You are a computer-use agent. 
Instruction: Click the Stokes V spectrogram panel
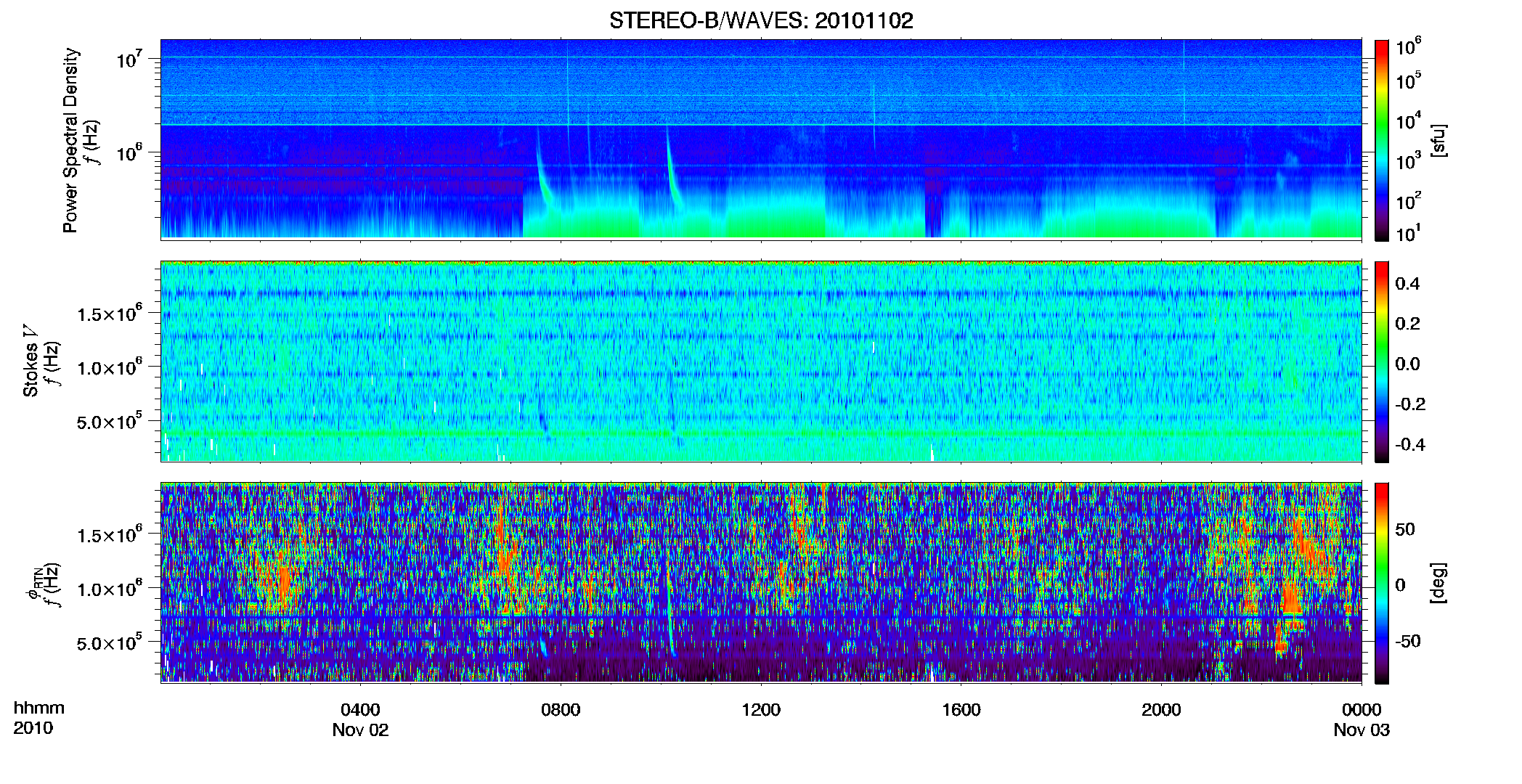pos(761,361)
